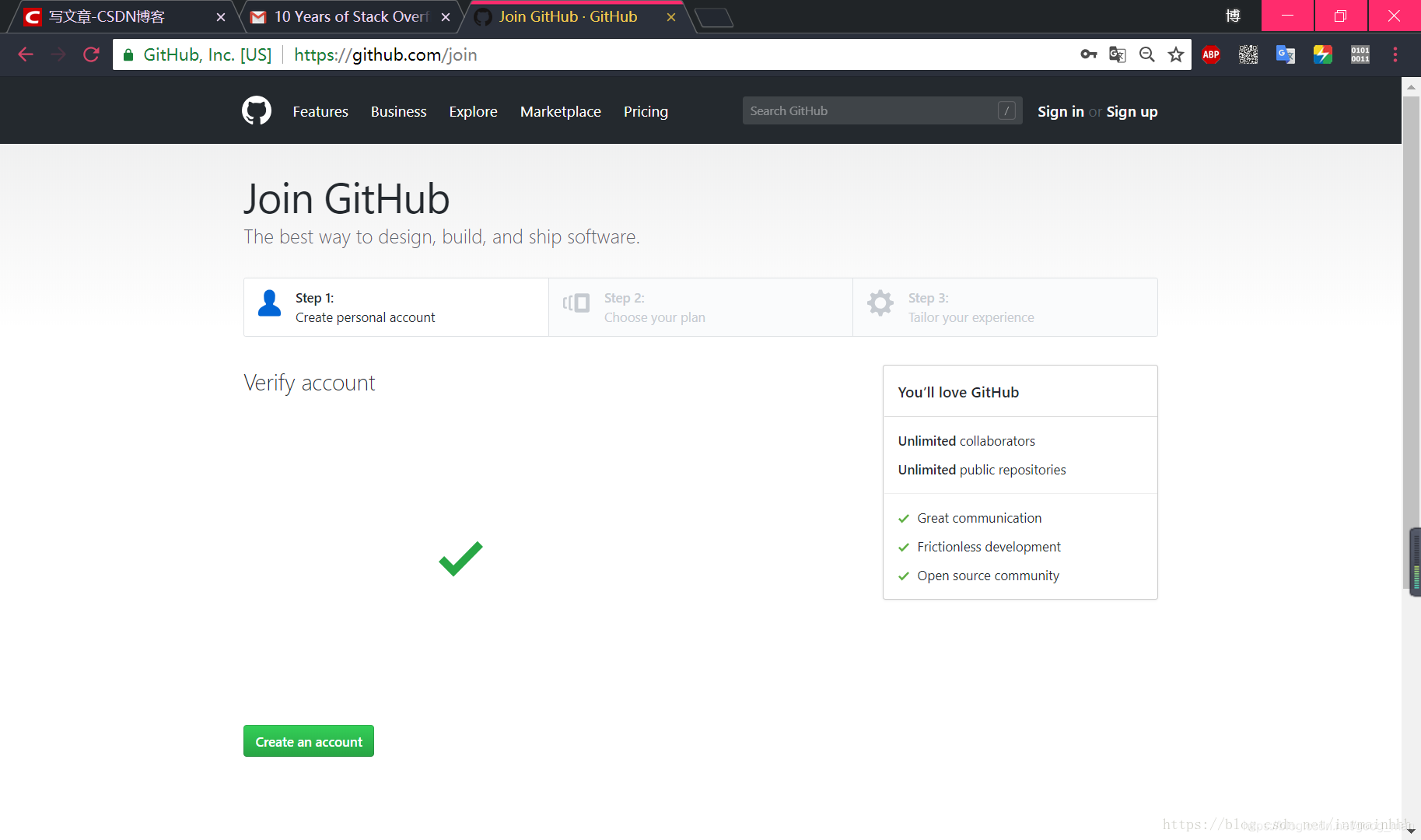This screenshot has width=1421, height=840.
Task: Click the checkmark beside Frictionless development
Action: [x=904, y=548]
